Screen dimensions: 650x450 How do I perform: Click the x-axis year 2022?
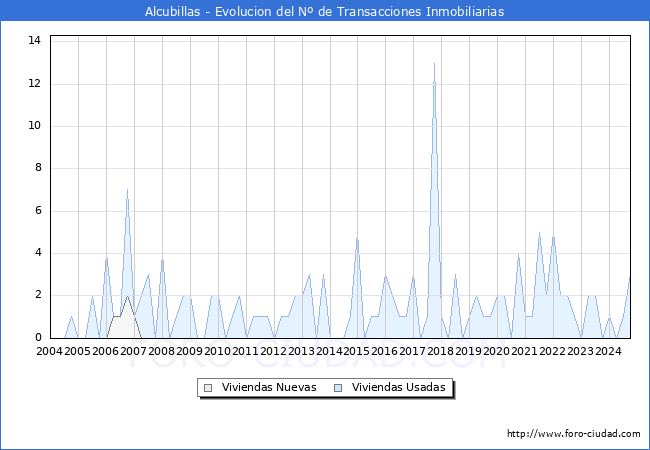[553, 351]
